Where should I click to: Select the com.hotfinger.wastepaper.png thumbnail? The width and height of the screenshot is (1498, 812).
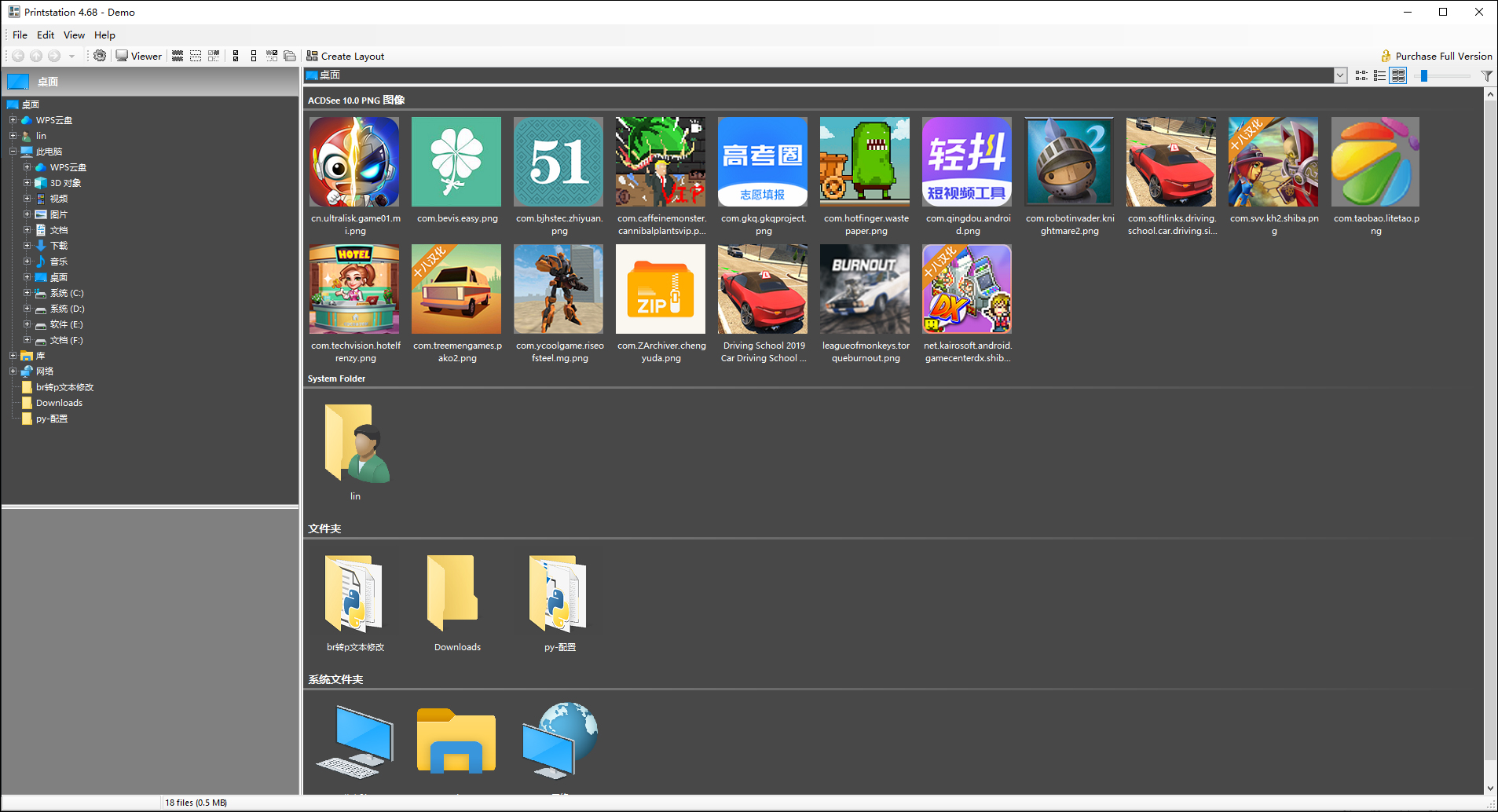coord(865,162)
